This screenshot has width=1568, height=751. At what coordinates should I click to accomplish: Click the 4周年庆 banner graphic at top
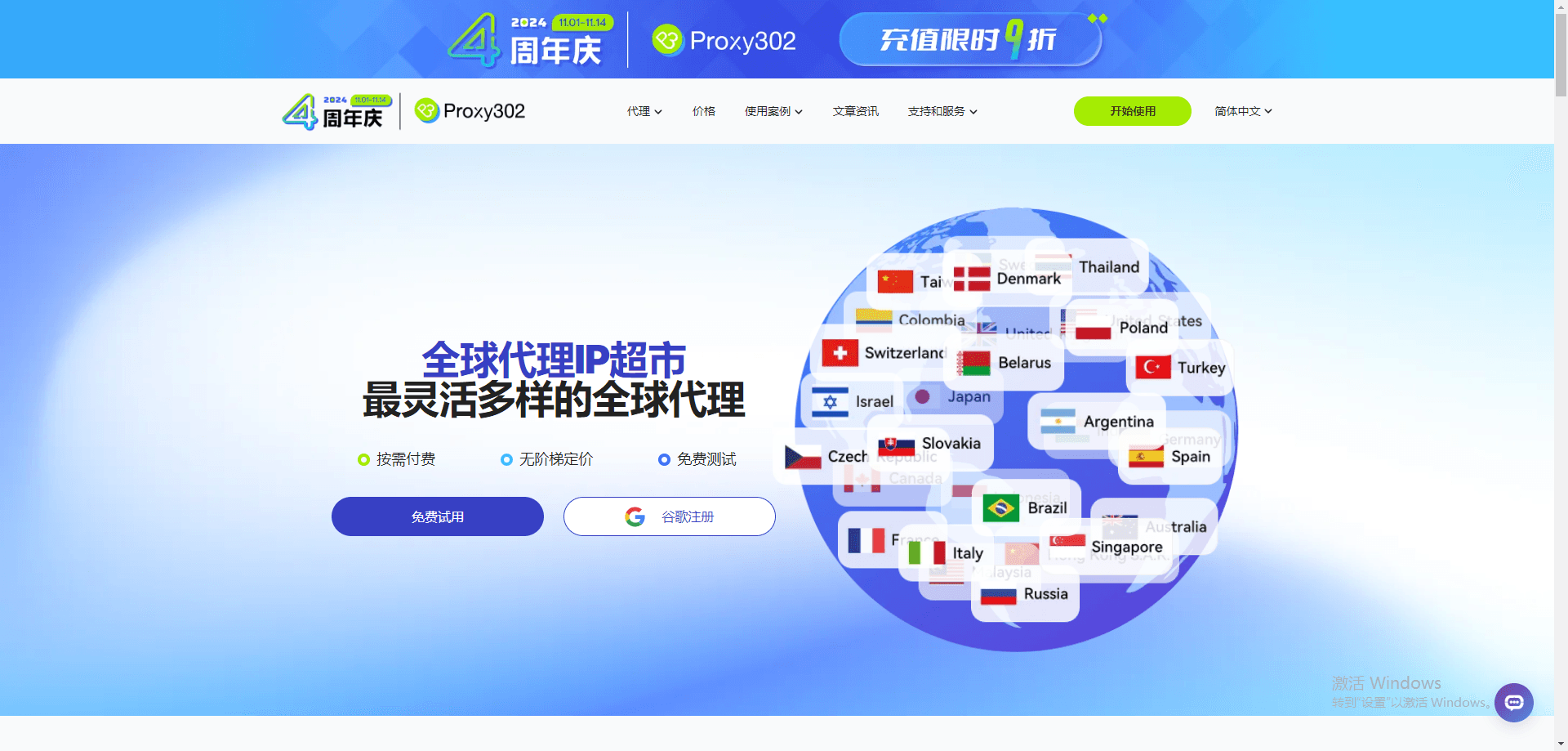(529, 39)
